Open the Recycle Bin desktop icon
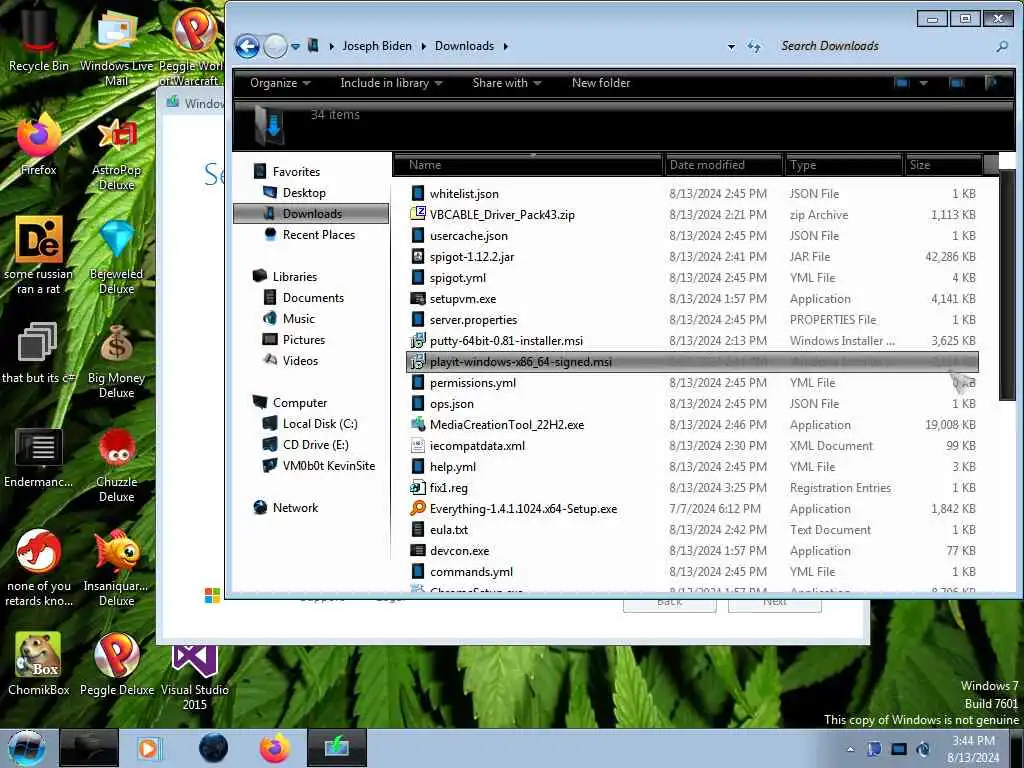This screenshot has height=768, width=1024. click(38, 39)
